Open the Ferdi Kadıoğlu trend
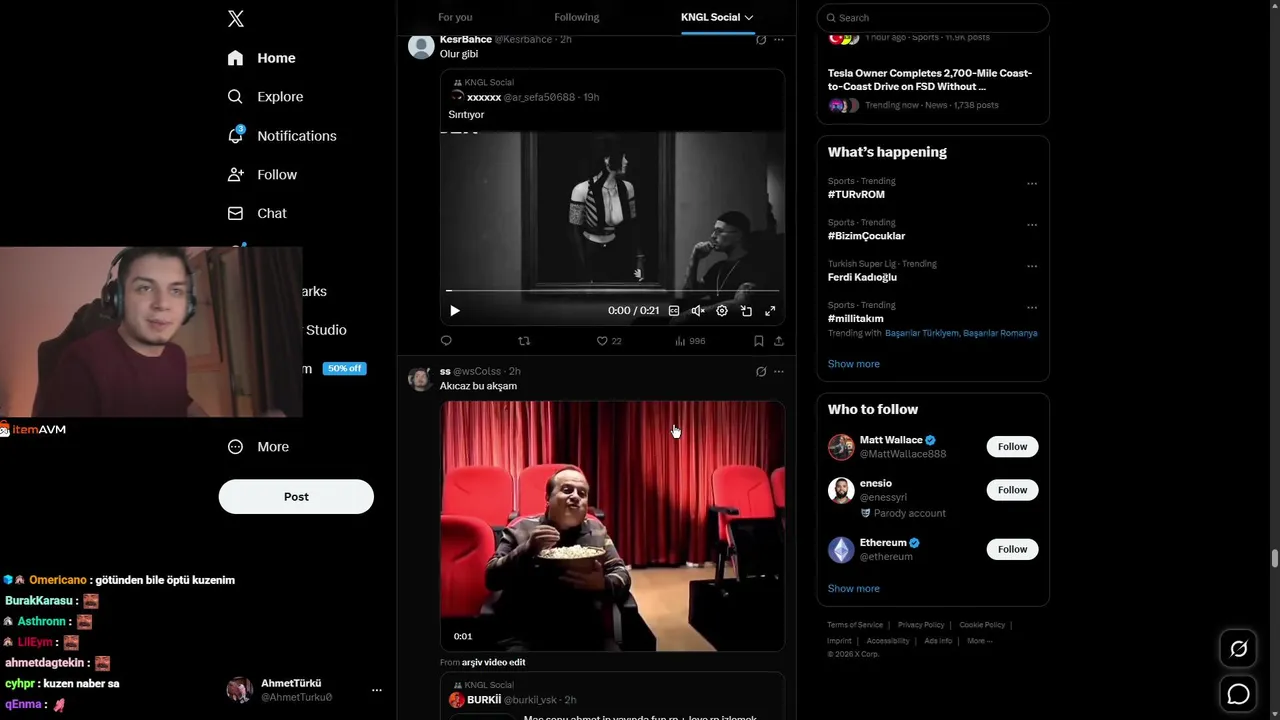 [862, 277]
